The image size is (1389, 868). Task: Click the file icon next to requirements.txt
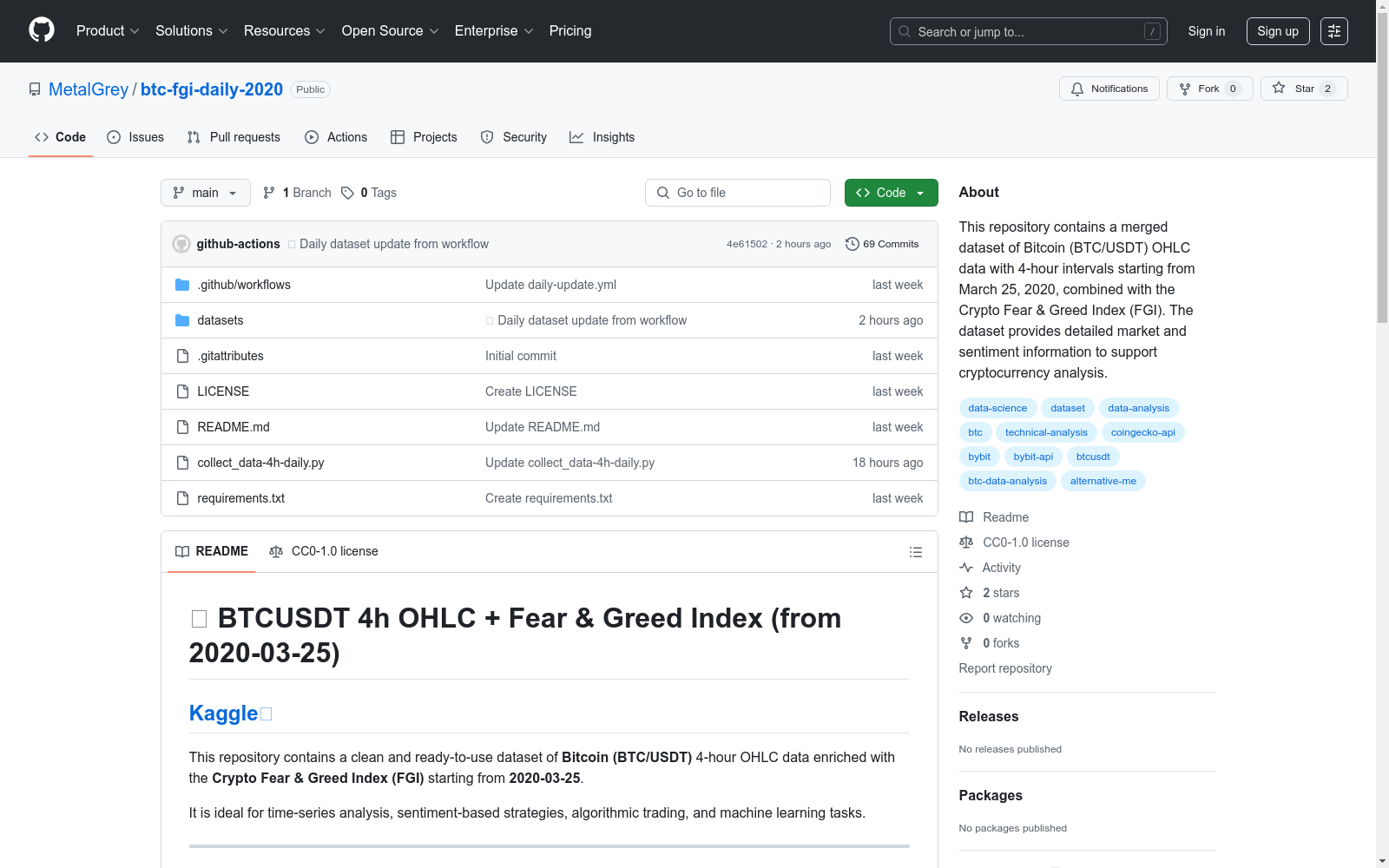tap(182, 498)
